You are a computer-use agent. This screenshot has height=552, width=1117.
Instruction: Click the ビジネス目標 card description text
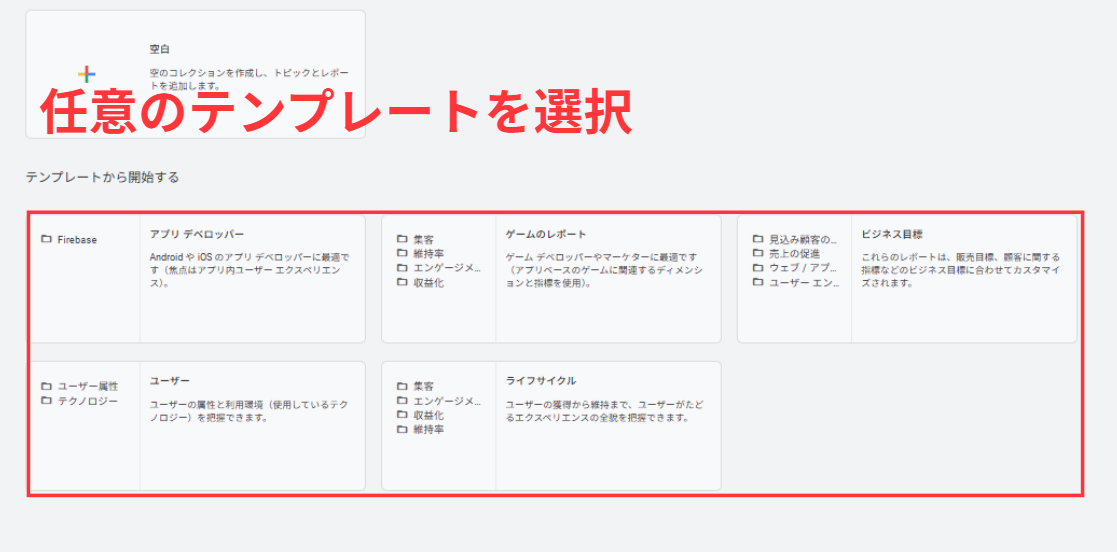pos(960,270)
